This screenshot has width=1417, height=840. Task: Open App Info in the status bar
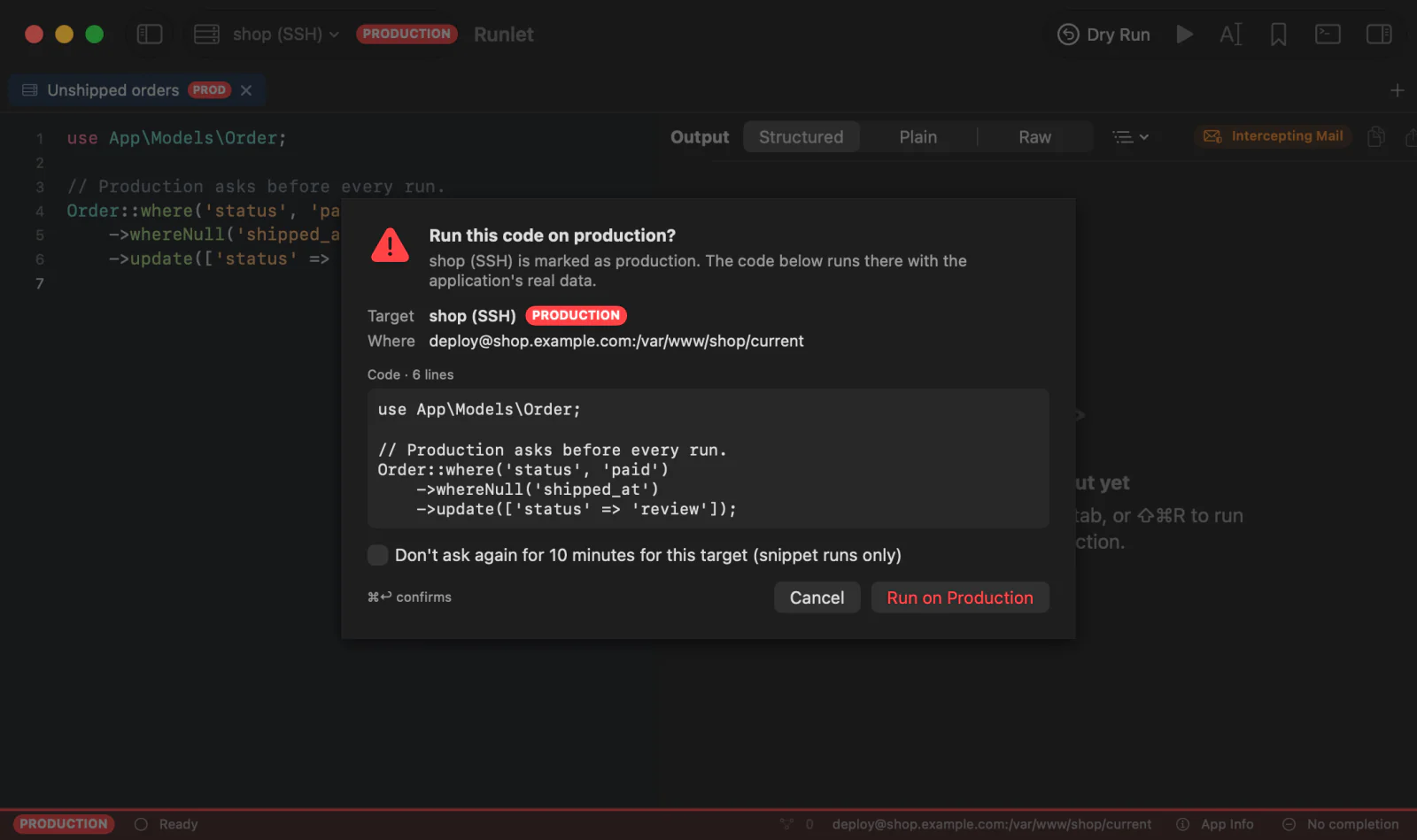[1215, 824]
